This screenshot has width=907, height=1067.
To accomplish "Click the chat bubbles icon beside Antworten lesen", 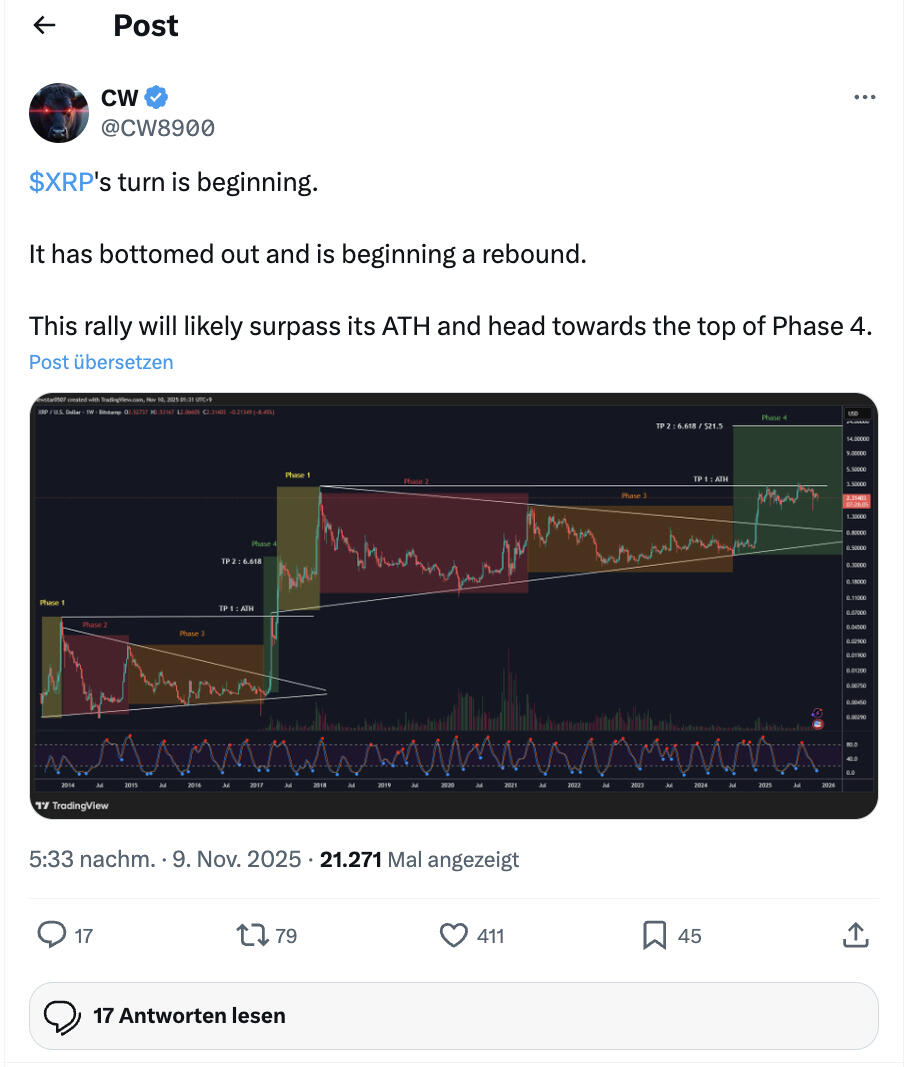I will pos(63,1016).
